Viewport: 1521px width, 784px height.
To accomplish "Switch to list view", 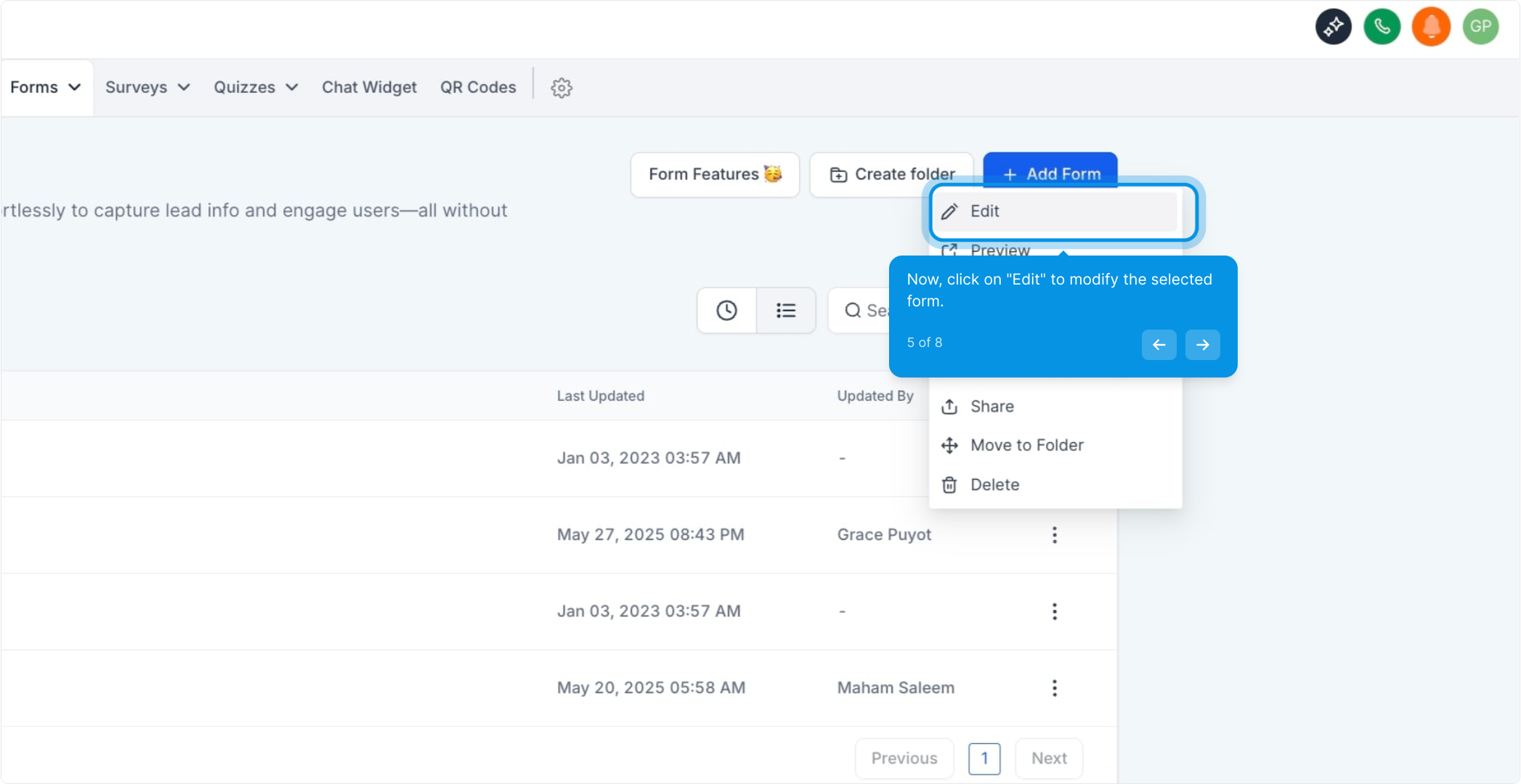I will pos(786,311).
